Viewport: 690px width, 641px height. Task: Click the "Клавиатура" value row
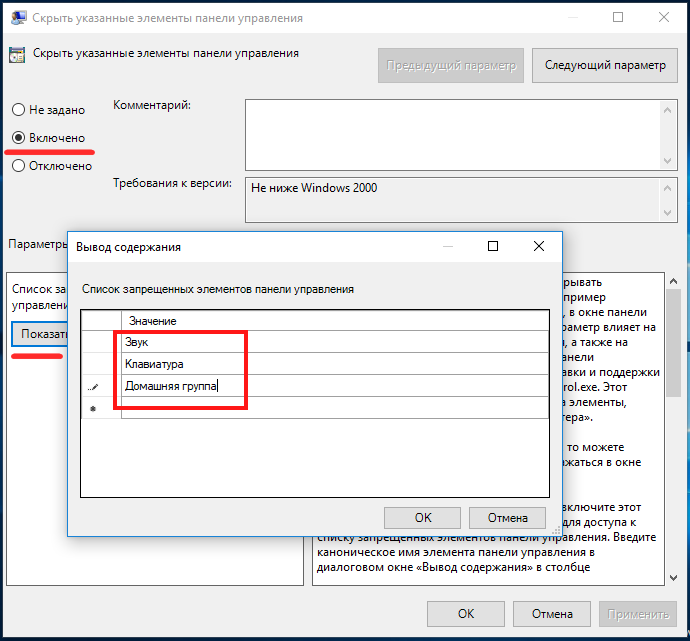tap(335, 364)
